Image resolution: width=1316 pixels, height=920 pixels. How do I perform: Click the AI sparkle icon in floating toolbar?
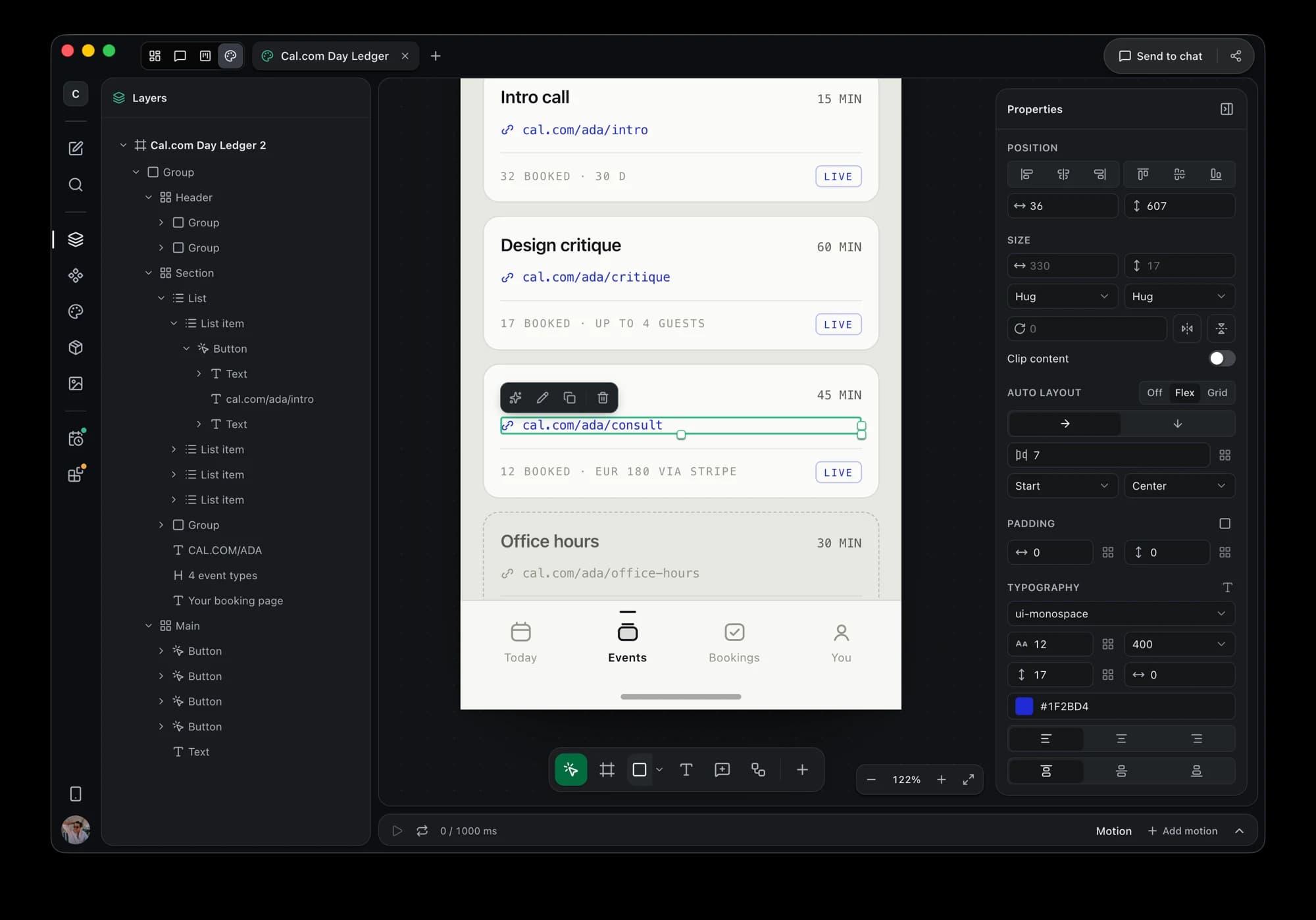pyautogui.click(x=515, y=397)
